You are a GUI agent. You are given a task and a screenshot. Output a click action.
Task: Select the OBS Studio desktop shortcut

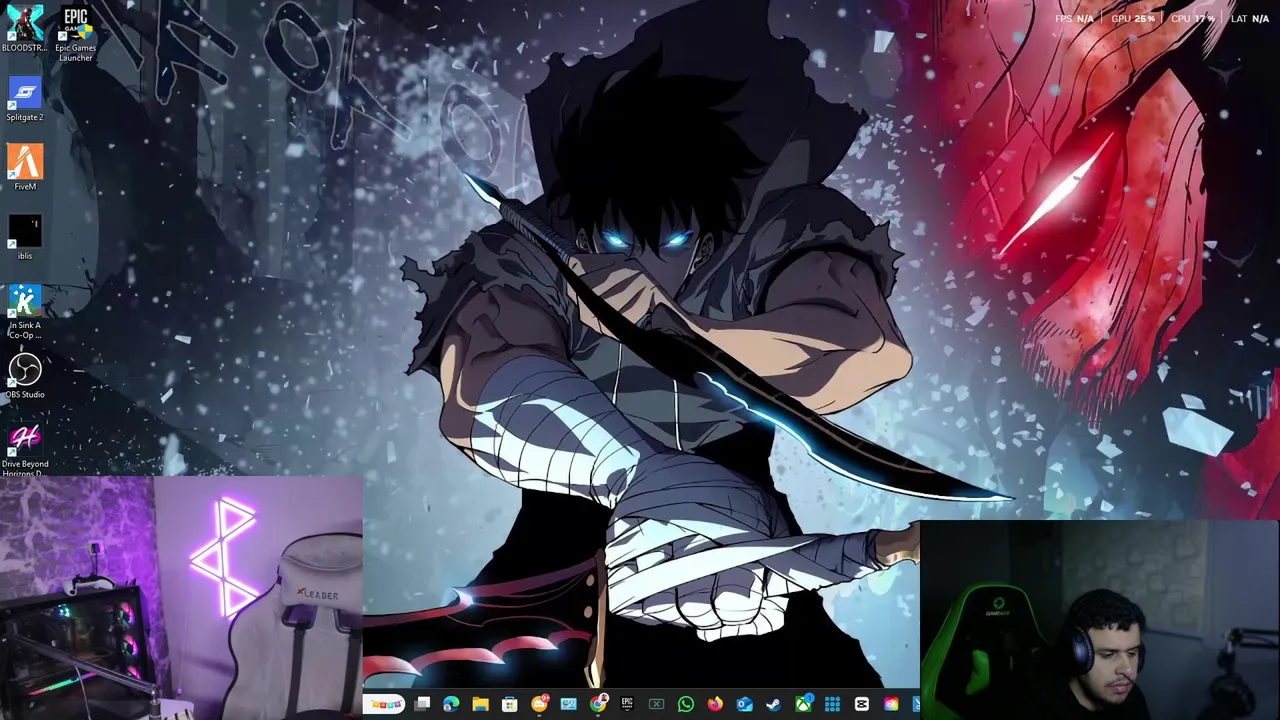coord(25,376)
